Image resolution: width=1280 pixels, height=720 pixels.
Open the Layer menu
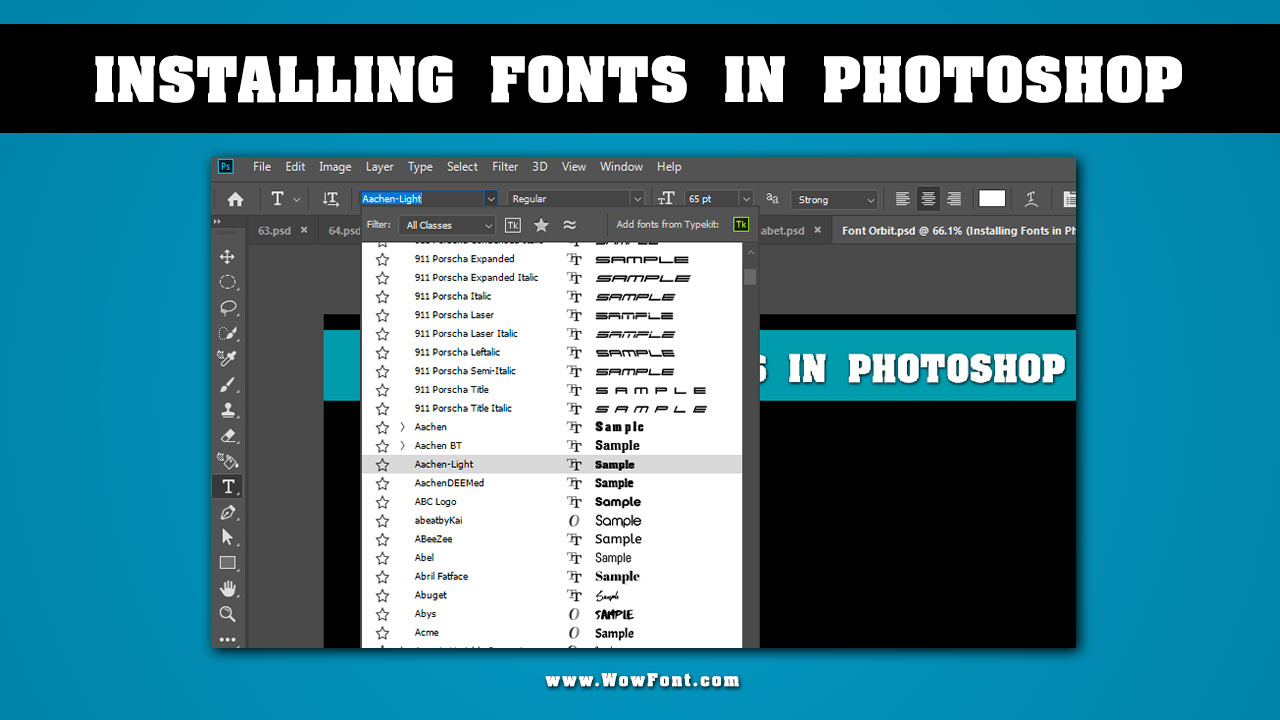coord(380,167)
